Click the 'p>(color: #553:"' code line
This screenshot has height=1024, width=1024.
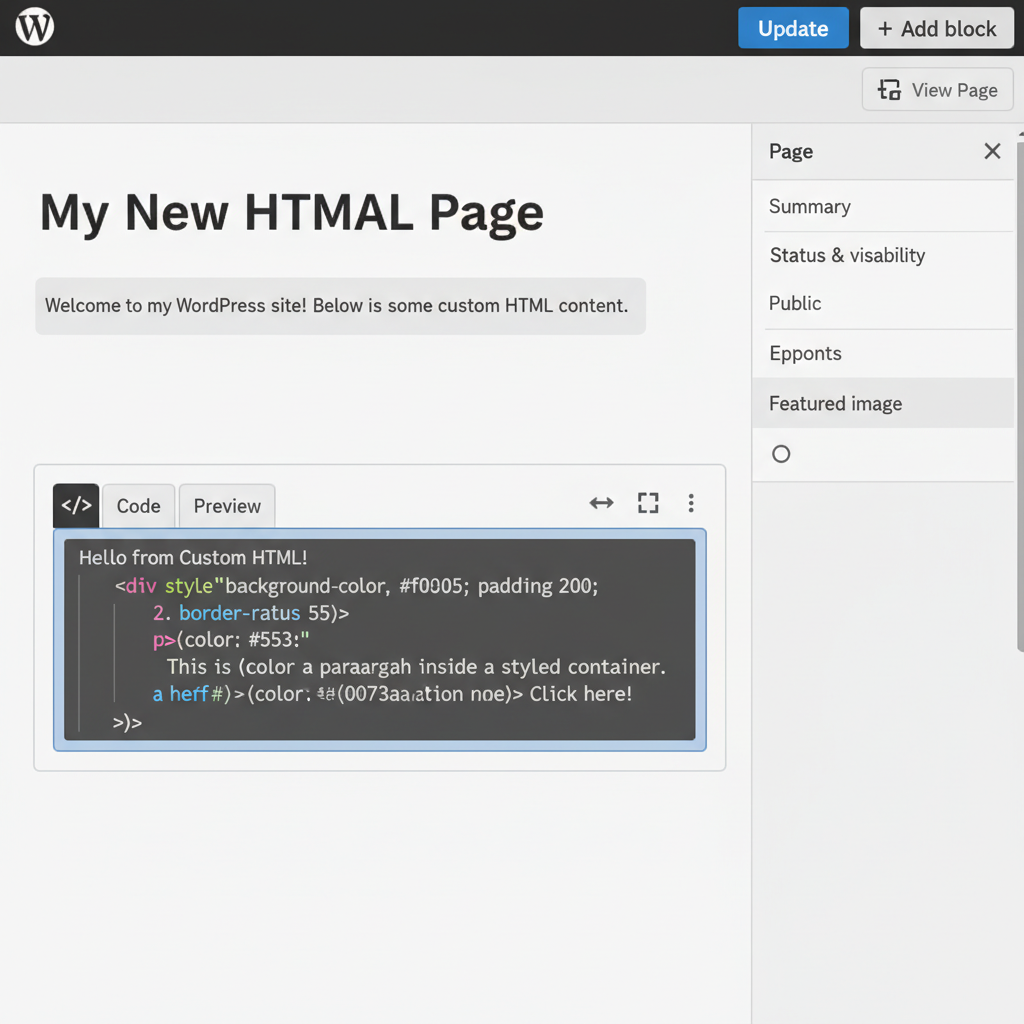click(231, 640)
